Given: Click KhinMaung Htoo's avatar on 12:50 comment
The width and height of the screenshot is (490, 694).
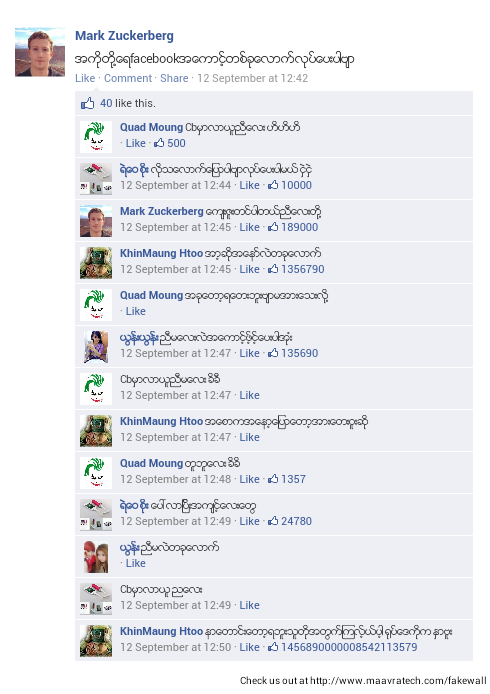Looking at the screenshot, I should 96,640.
